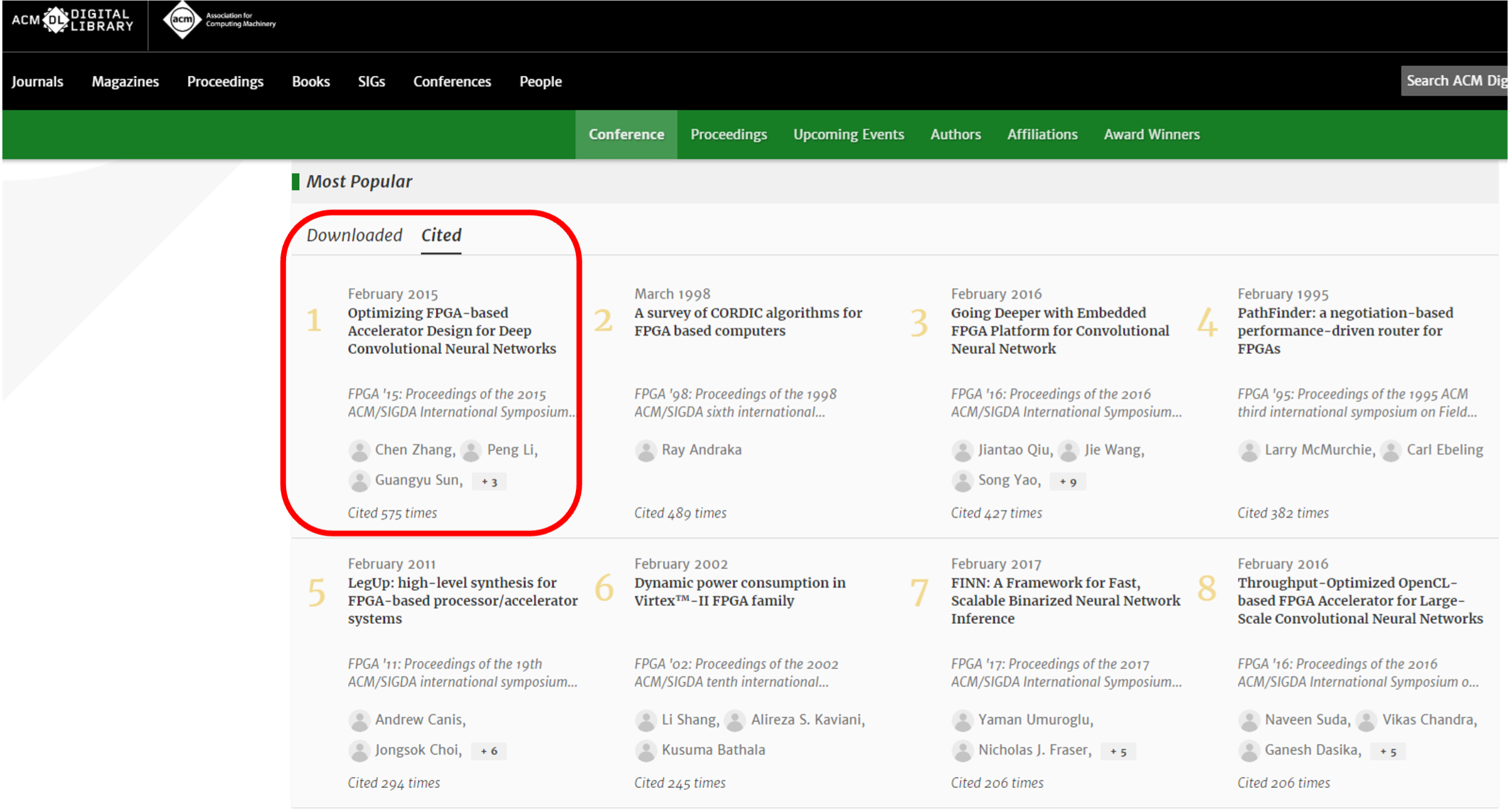Expand +5 authors on FINN paper
The height and width of the screenshot is (811, 1512).
[x=1118, y=751]
